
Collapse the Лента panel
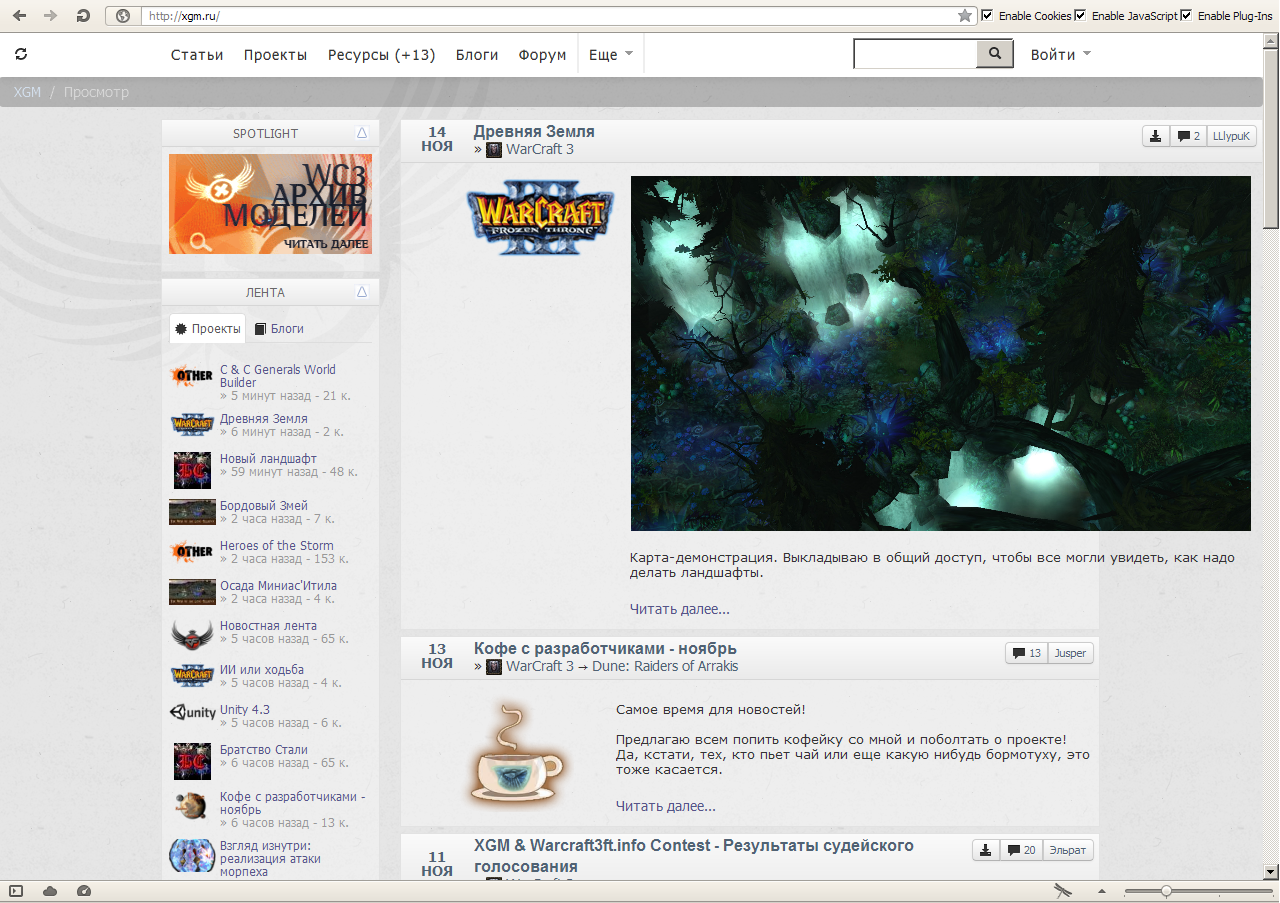(x=362, y=292)
